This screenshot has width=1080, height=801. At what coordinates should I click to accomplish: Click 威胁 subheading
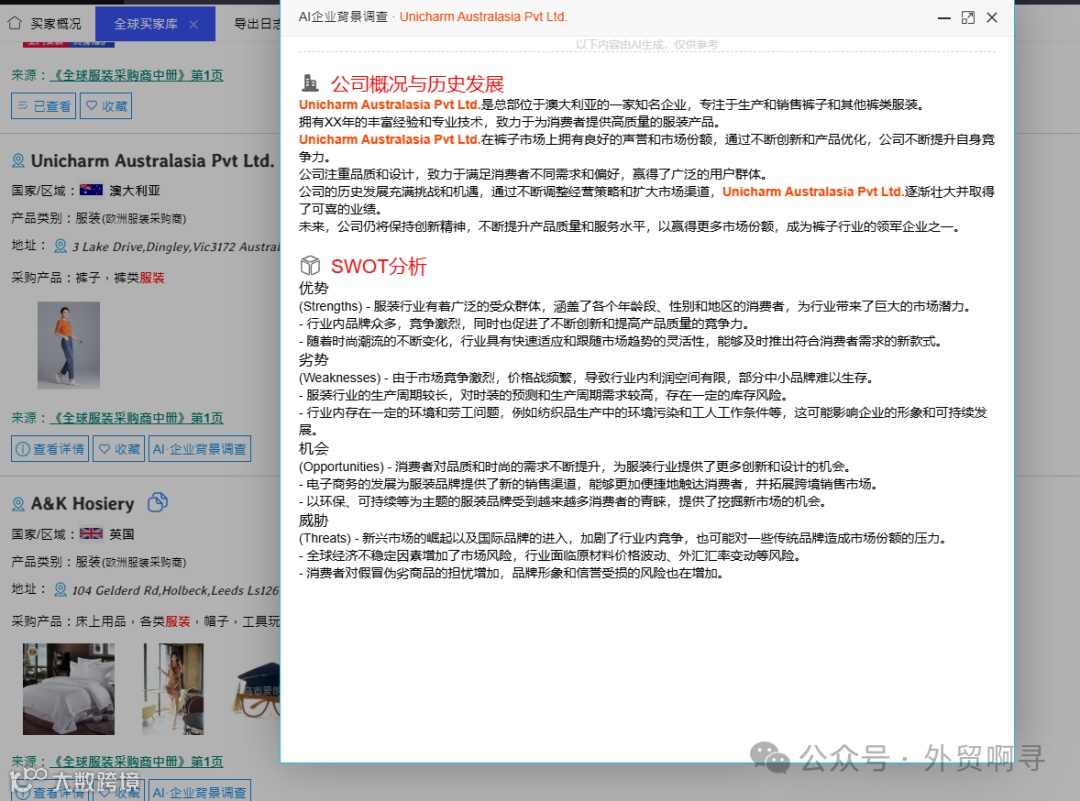[x=313, y=520]
